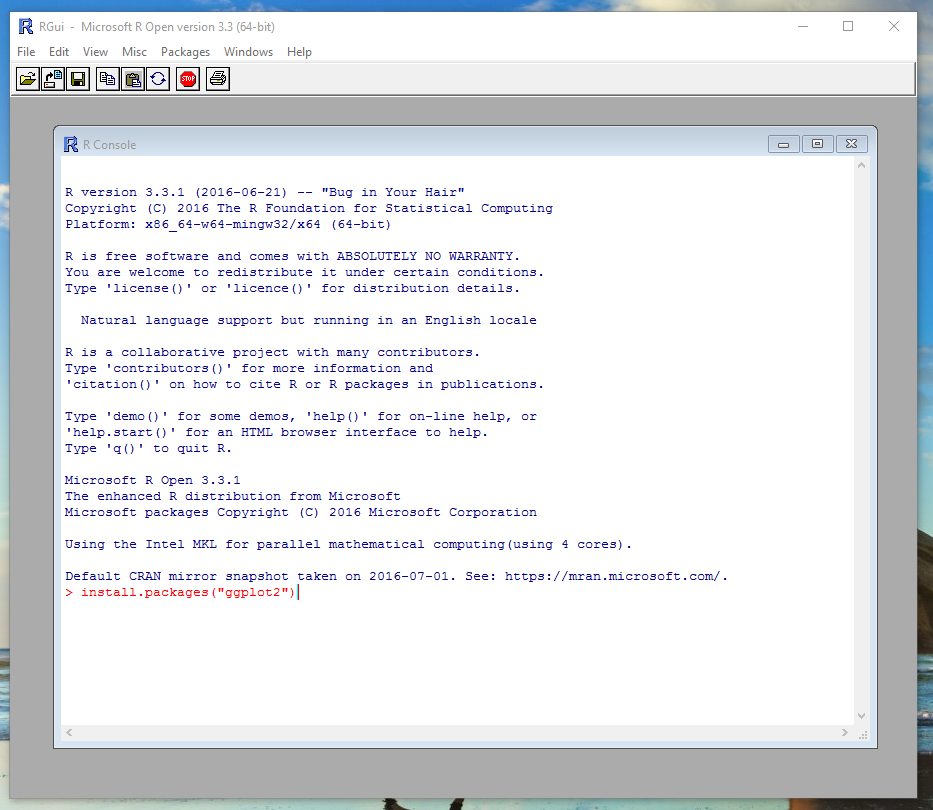Open the Edit menu

(59, 52)
